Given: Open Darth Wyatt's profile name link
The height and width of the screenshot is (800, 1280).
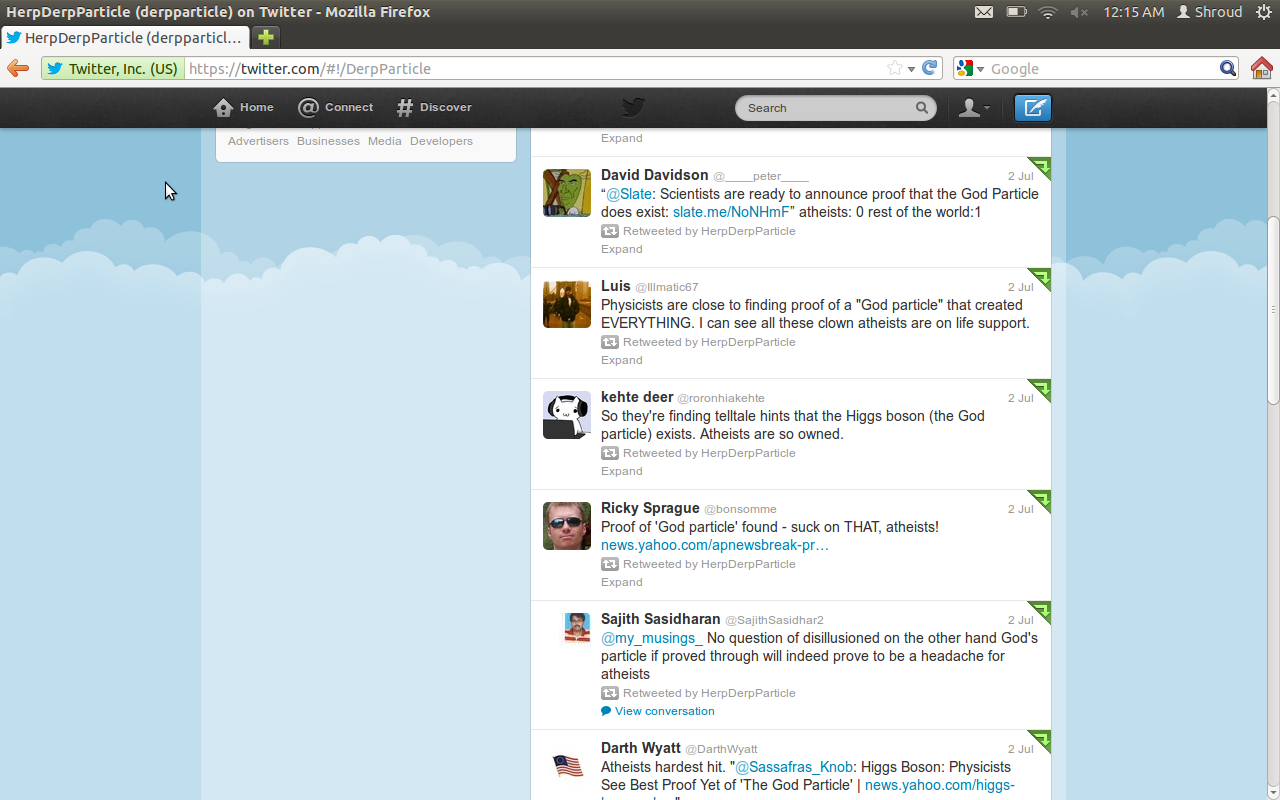Looking at the screenshot, I should coord(641,748).
